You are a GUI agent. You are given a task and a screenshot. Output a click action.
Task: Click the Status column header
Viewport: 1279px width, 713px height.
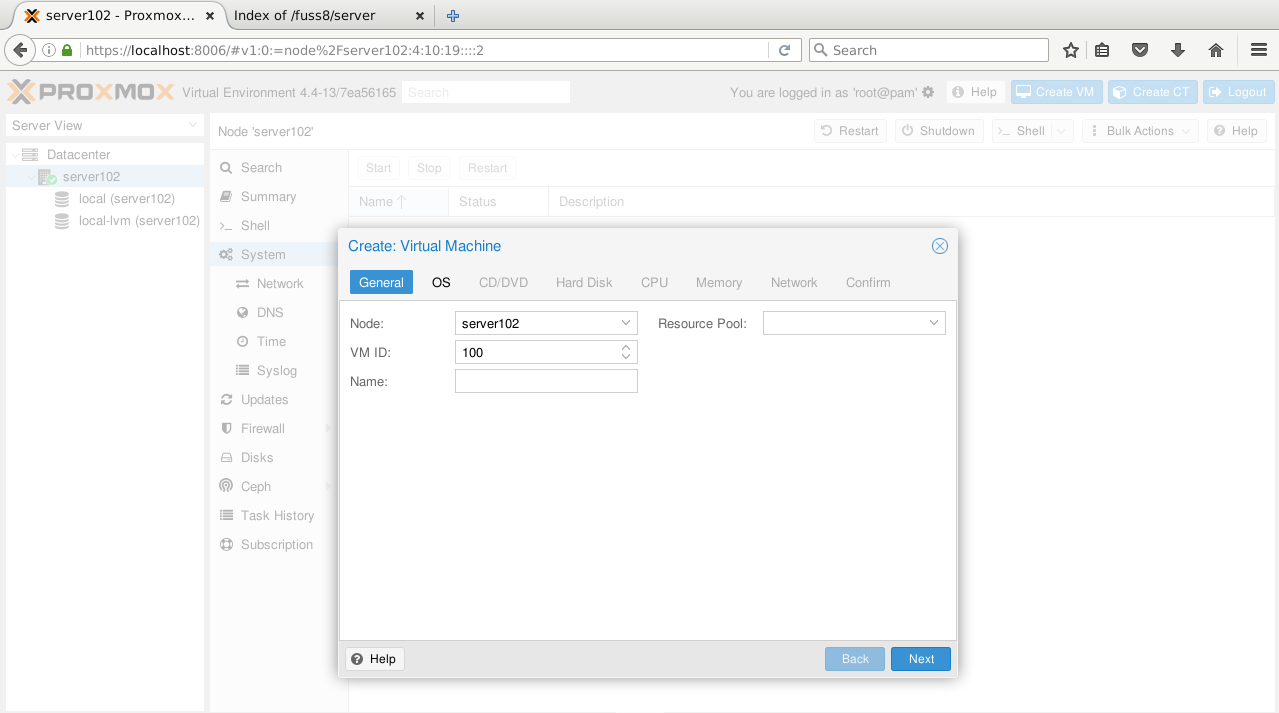(498, 202)
